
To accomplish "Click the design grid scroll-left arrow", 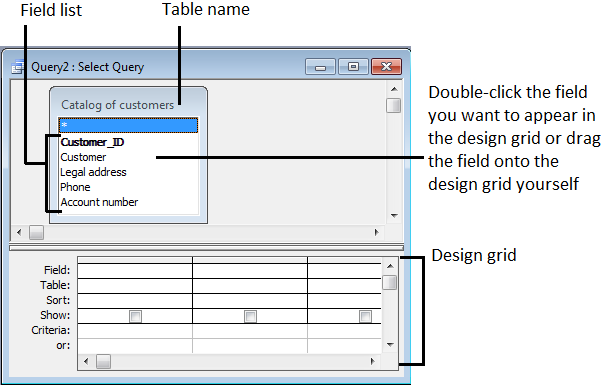I will pyautogui.click(x=86, y=362).
